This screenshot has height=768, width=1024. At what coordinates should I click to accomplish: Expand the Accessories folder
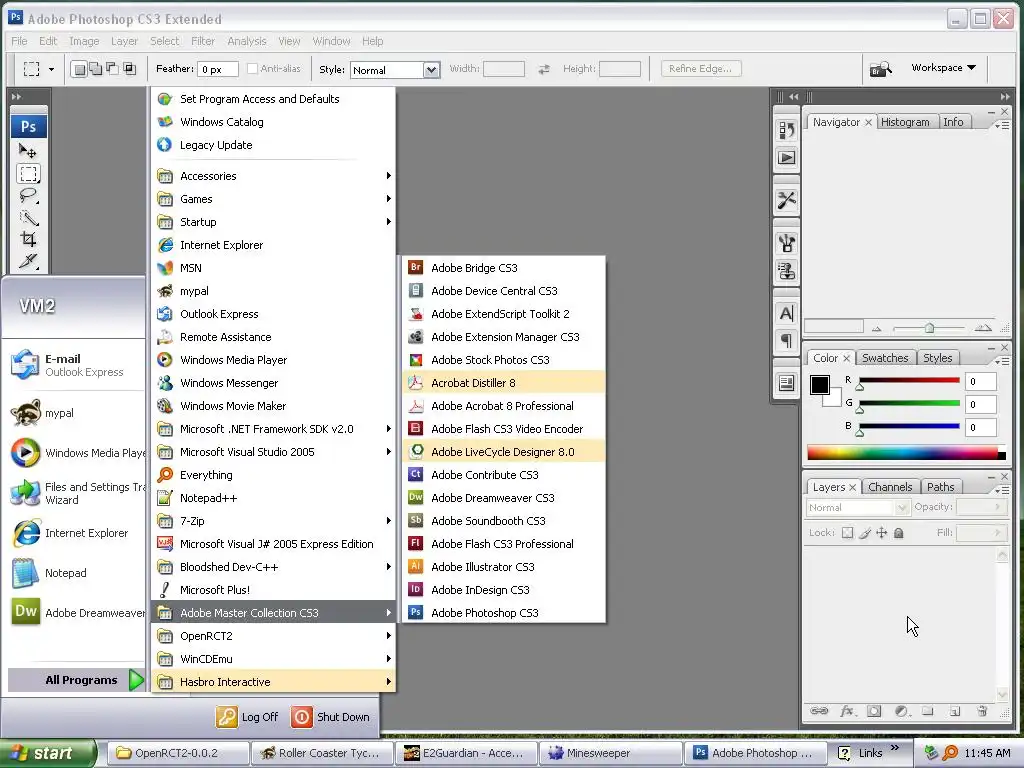click(x=274, y=176)
